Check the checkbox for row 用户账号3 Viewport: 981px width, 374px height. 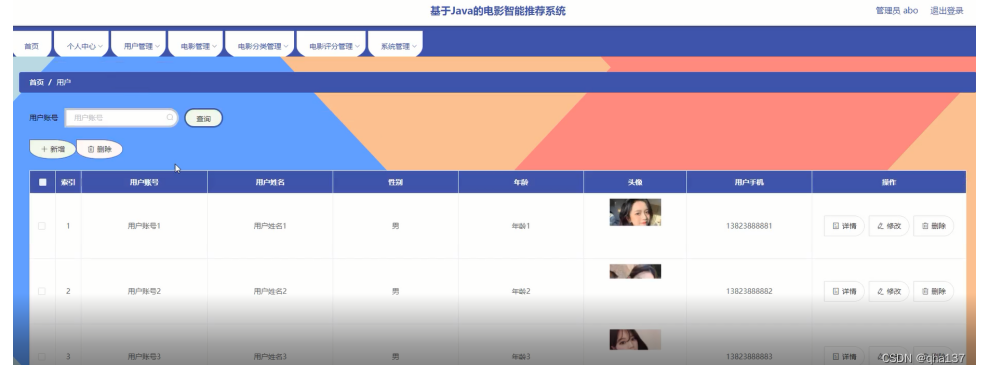pos(42,356)
